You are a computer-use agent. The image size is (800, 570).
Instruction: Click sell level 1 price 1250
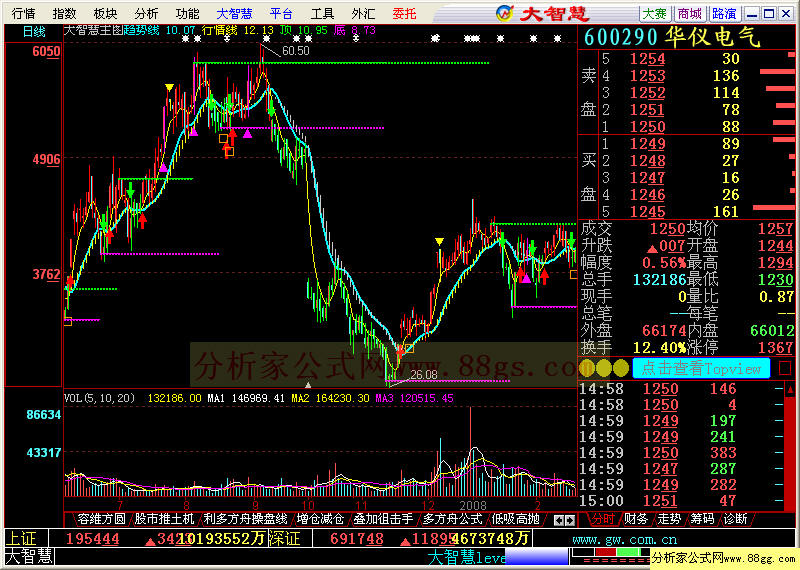[x=647, y=127]
